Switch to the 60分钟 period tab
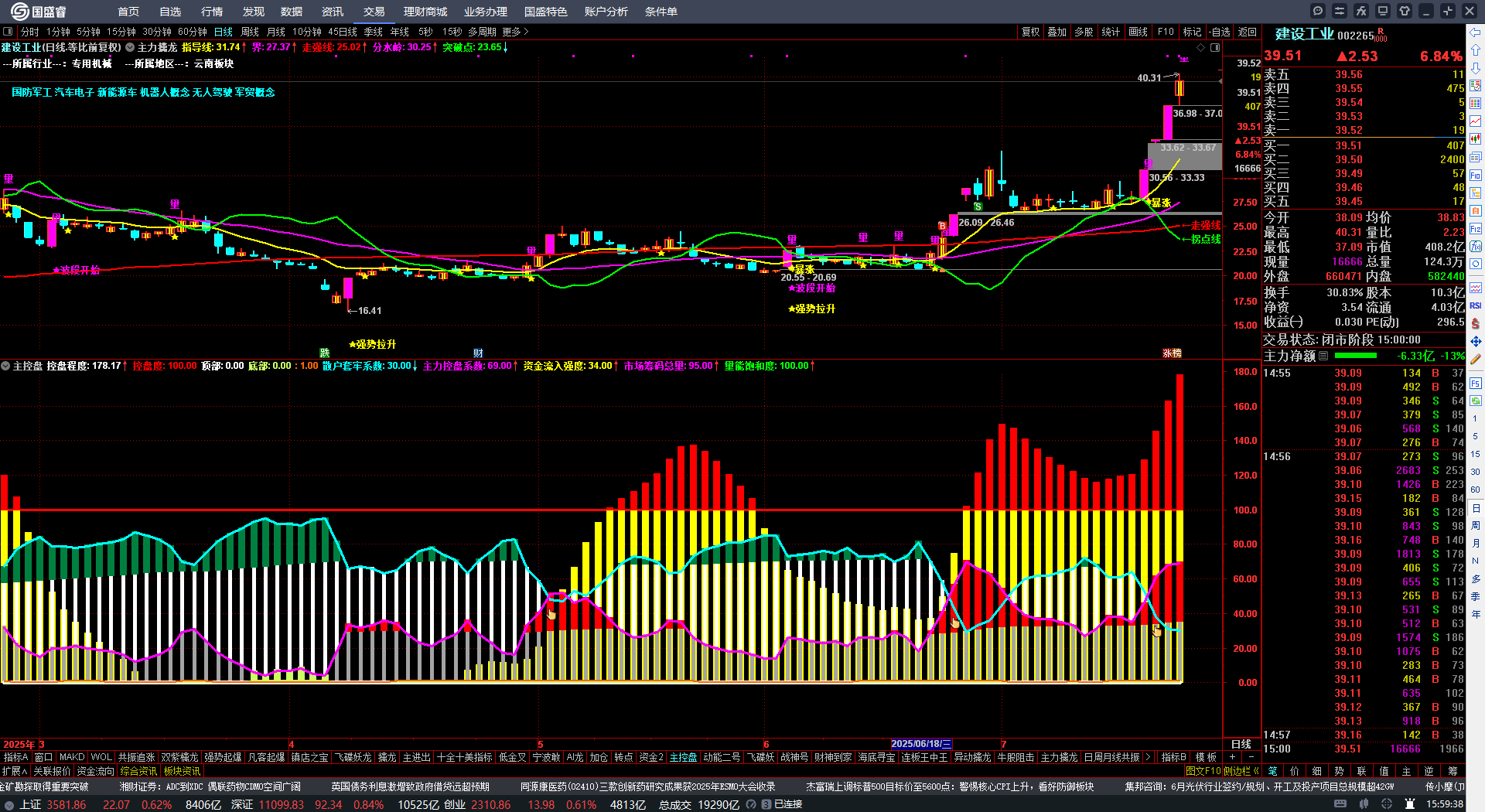Image resolution: width=1485 pixels, height=812 pixels. (x=193, y=32)
